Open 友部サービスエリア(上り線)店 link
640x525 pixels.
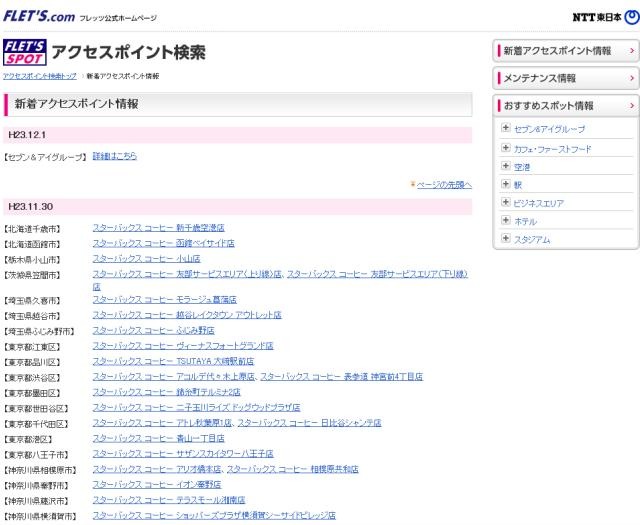[x=187, y=274]
